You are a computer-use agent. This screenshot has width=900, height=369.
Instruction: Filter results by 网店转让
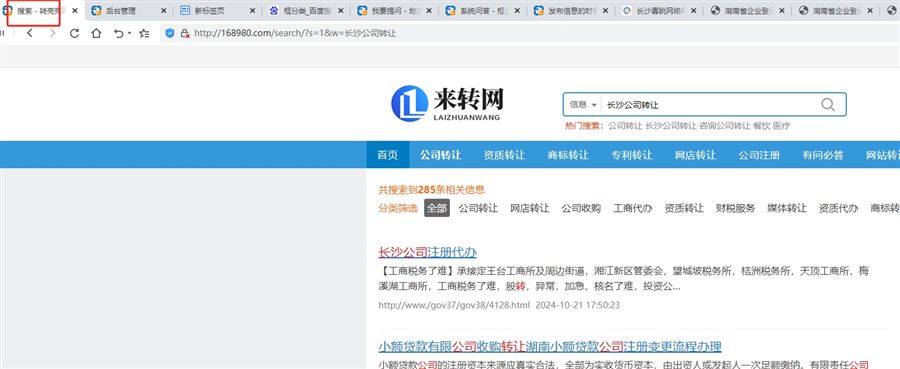[529, 208]
